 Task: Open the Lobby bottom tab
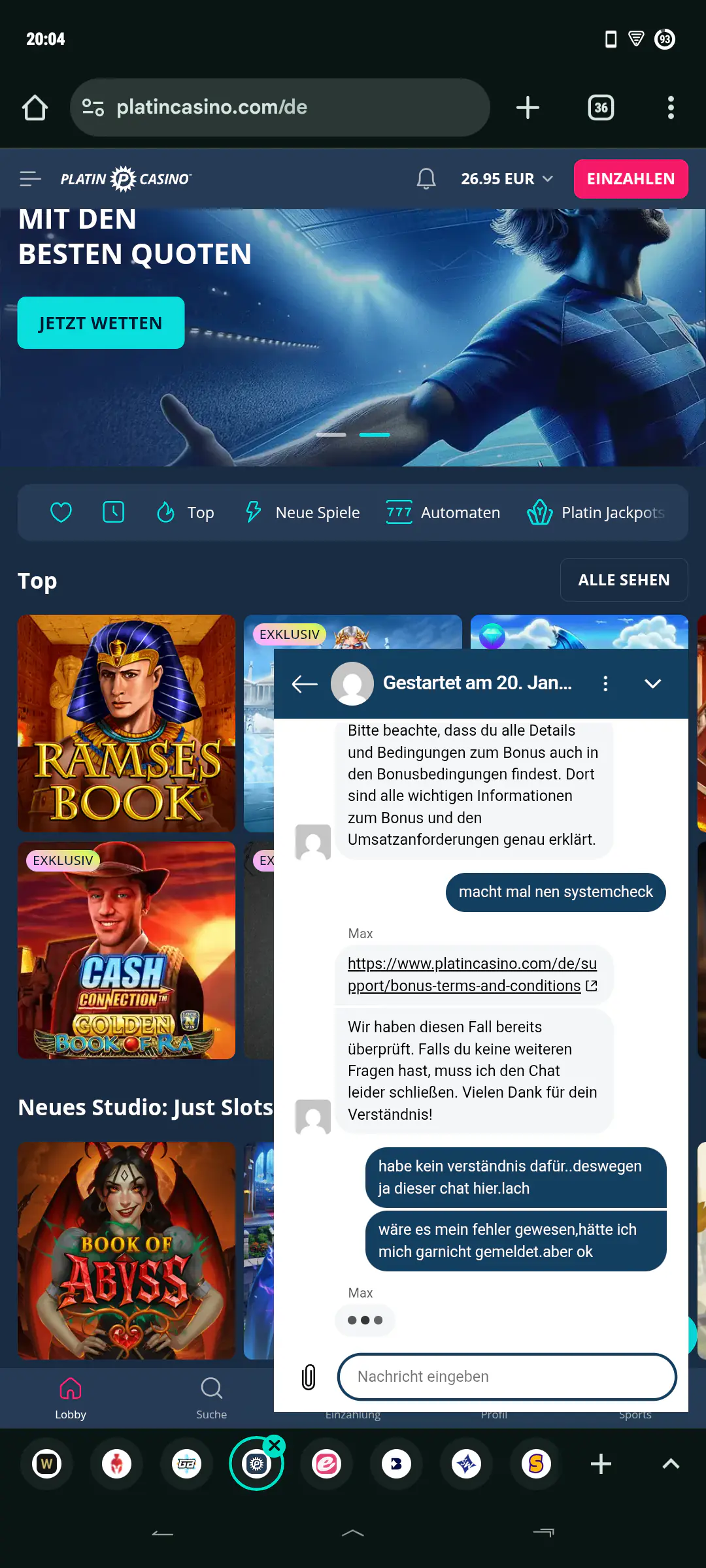[71, 1398]
